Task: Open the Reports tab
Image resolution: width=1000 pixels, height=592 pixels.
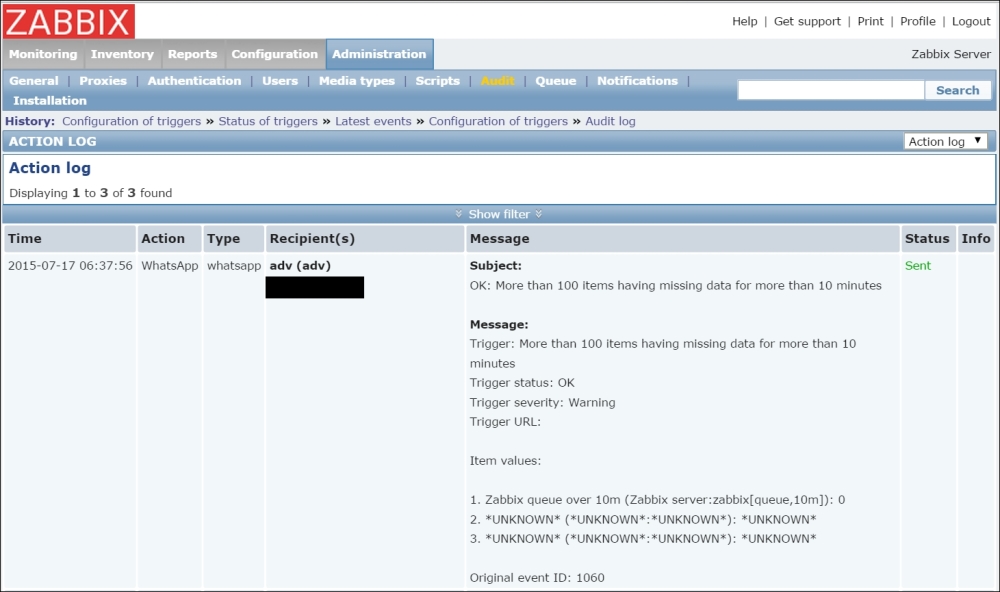Action: (192, 54)
